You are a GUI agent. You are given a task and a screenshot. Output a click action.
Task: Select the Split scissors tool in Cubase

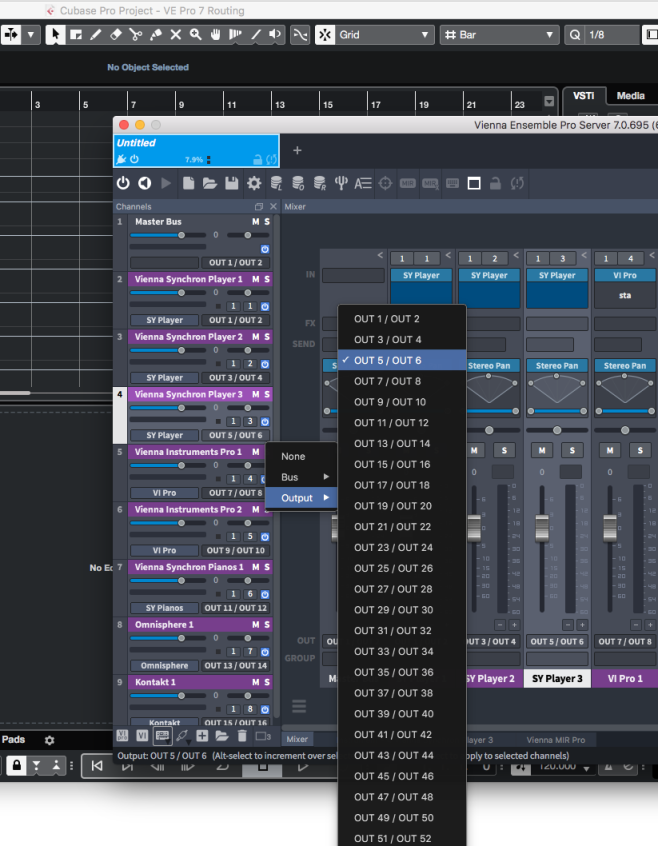tap(136, 35)
